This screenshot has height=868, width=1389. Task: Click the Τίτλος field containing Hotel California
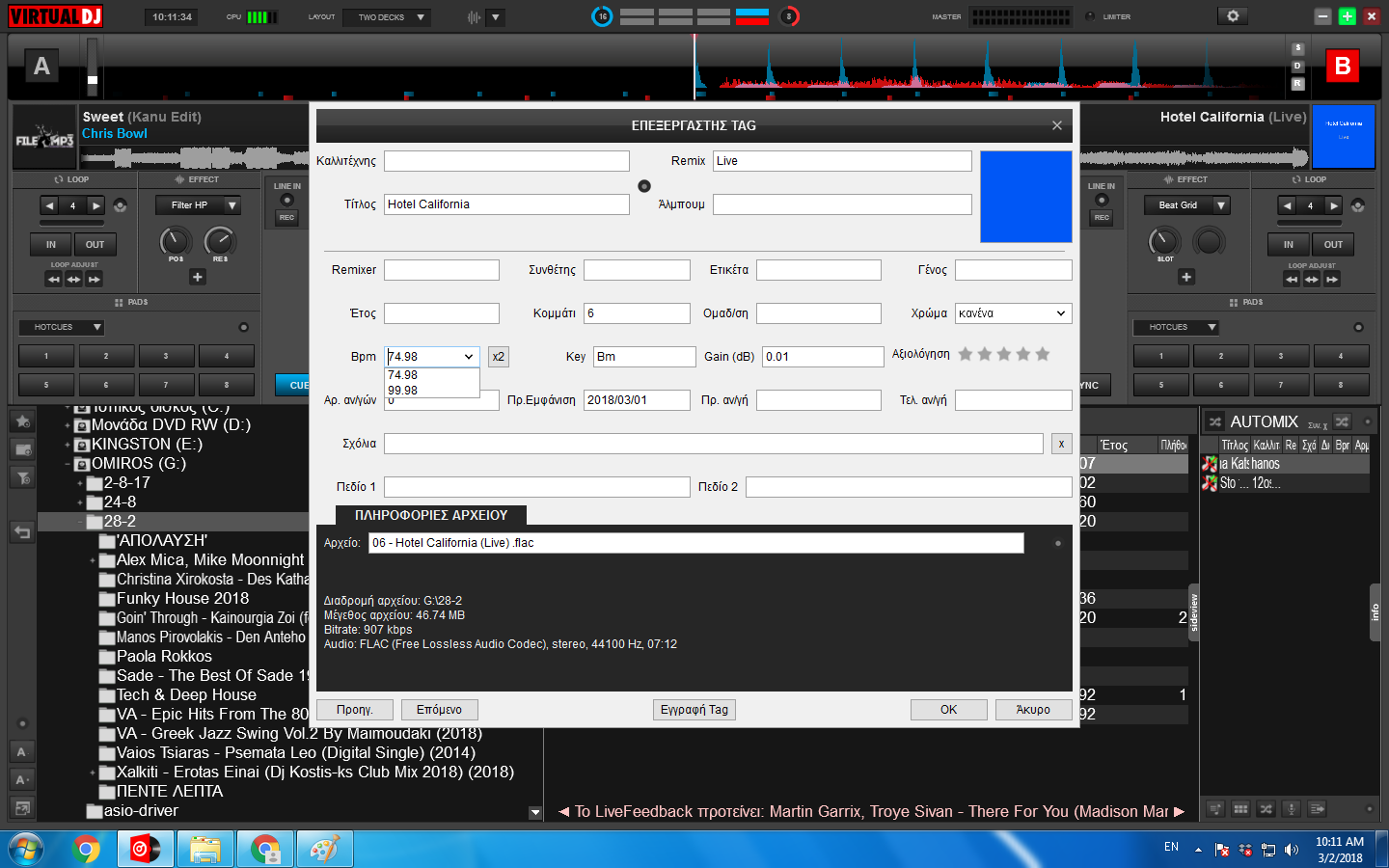(x=506, y=204)
